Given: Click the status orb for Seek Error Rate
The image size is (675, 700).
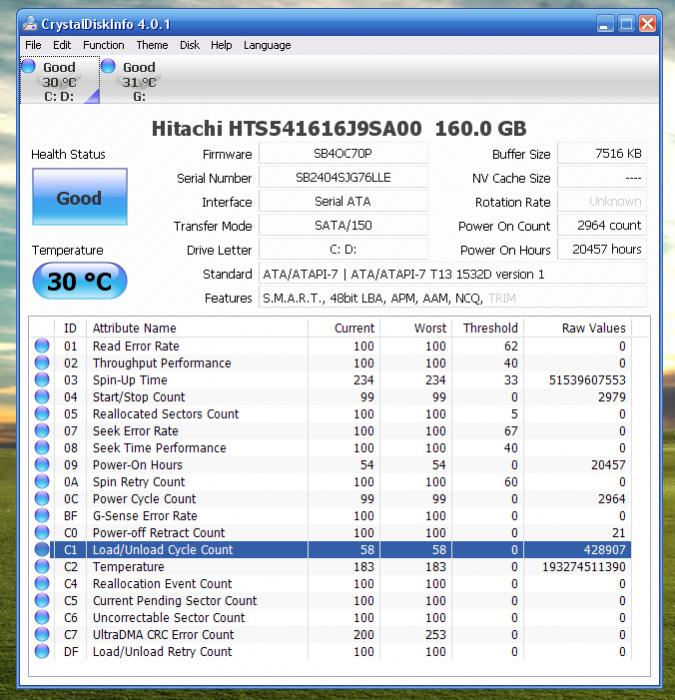Looking at the screenshot, I should [x=42, y=431].
